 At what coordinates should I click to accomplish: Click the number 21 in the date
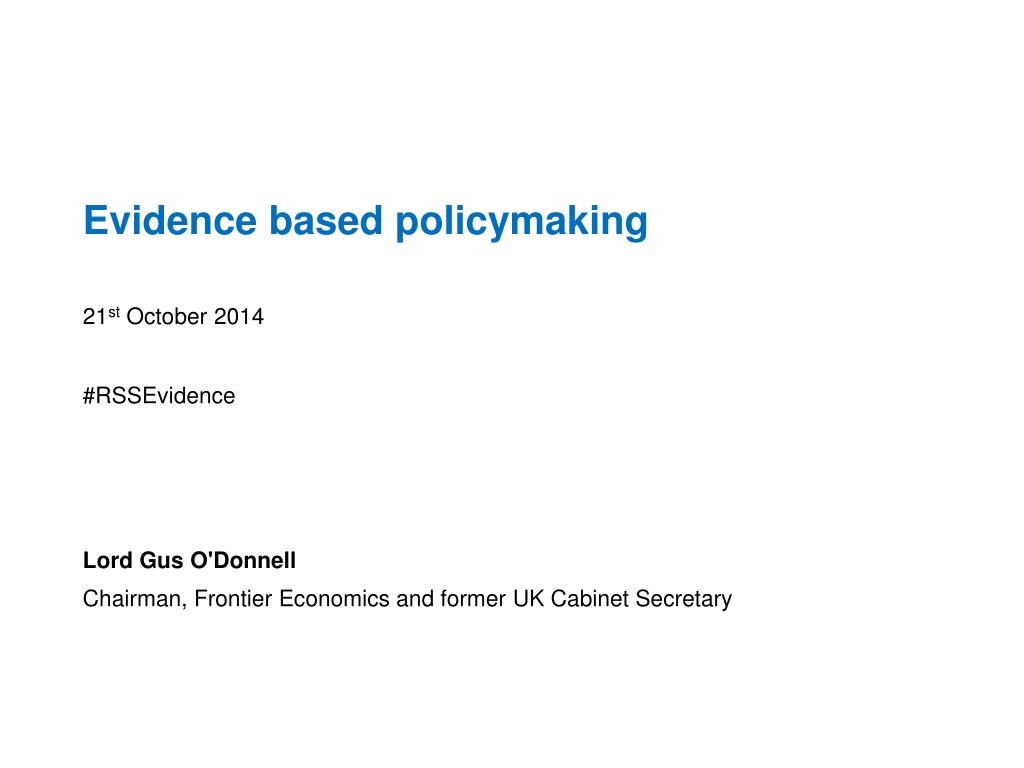pos(94,317)
